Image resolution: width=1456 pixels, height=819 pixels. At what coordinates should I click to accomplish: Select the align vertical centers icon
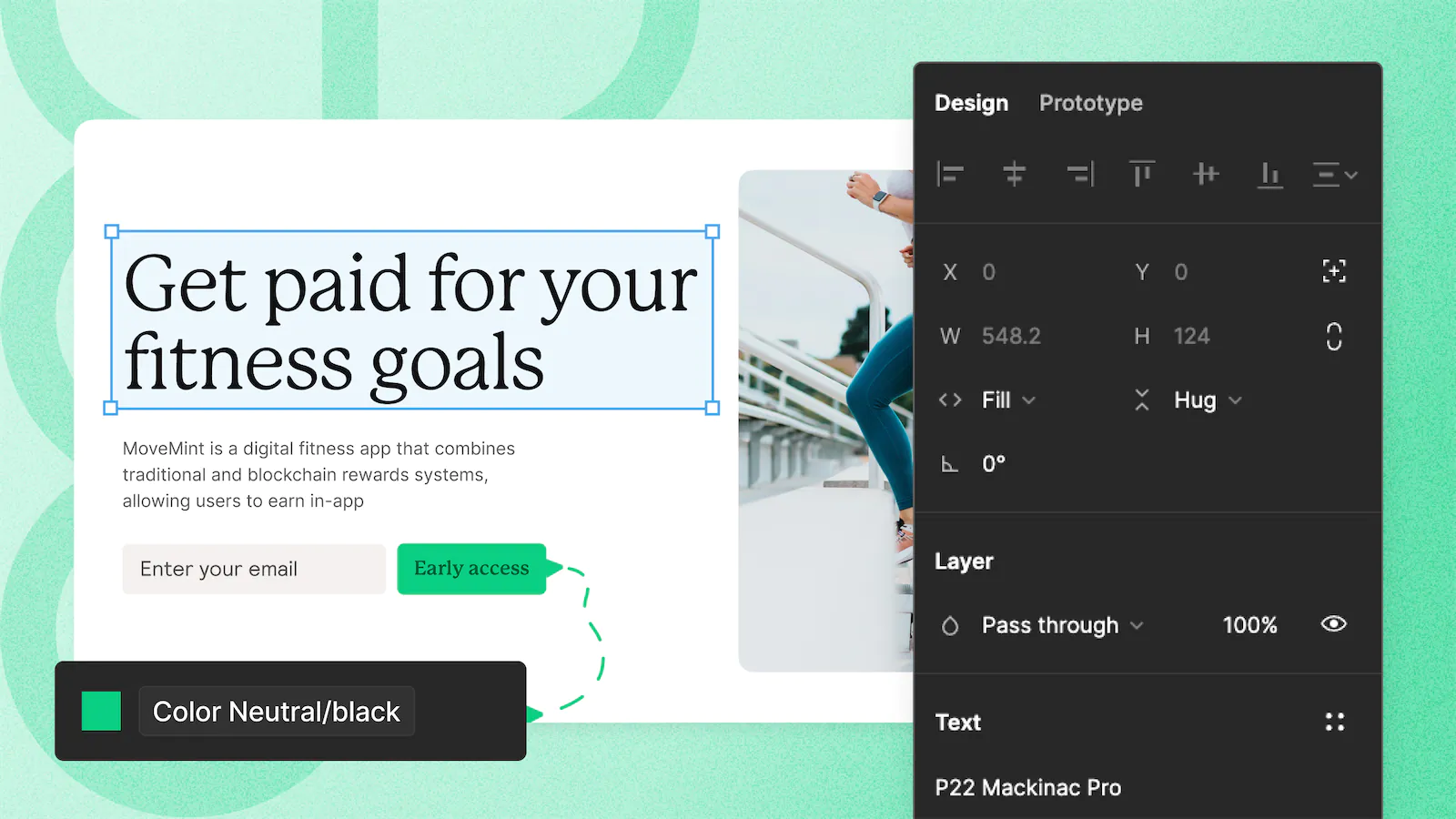1205,175
